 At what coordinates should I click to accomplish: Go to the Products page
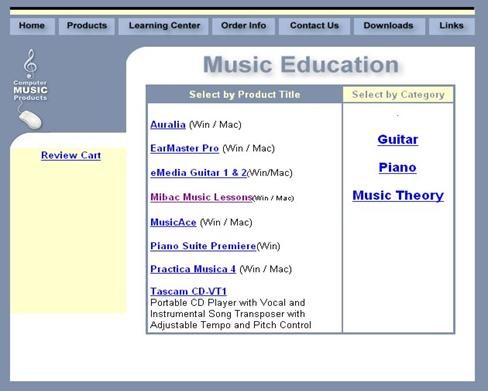[x=87, y=26]
